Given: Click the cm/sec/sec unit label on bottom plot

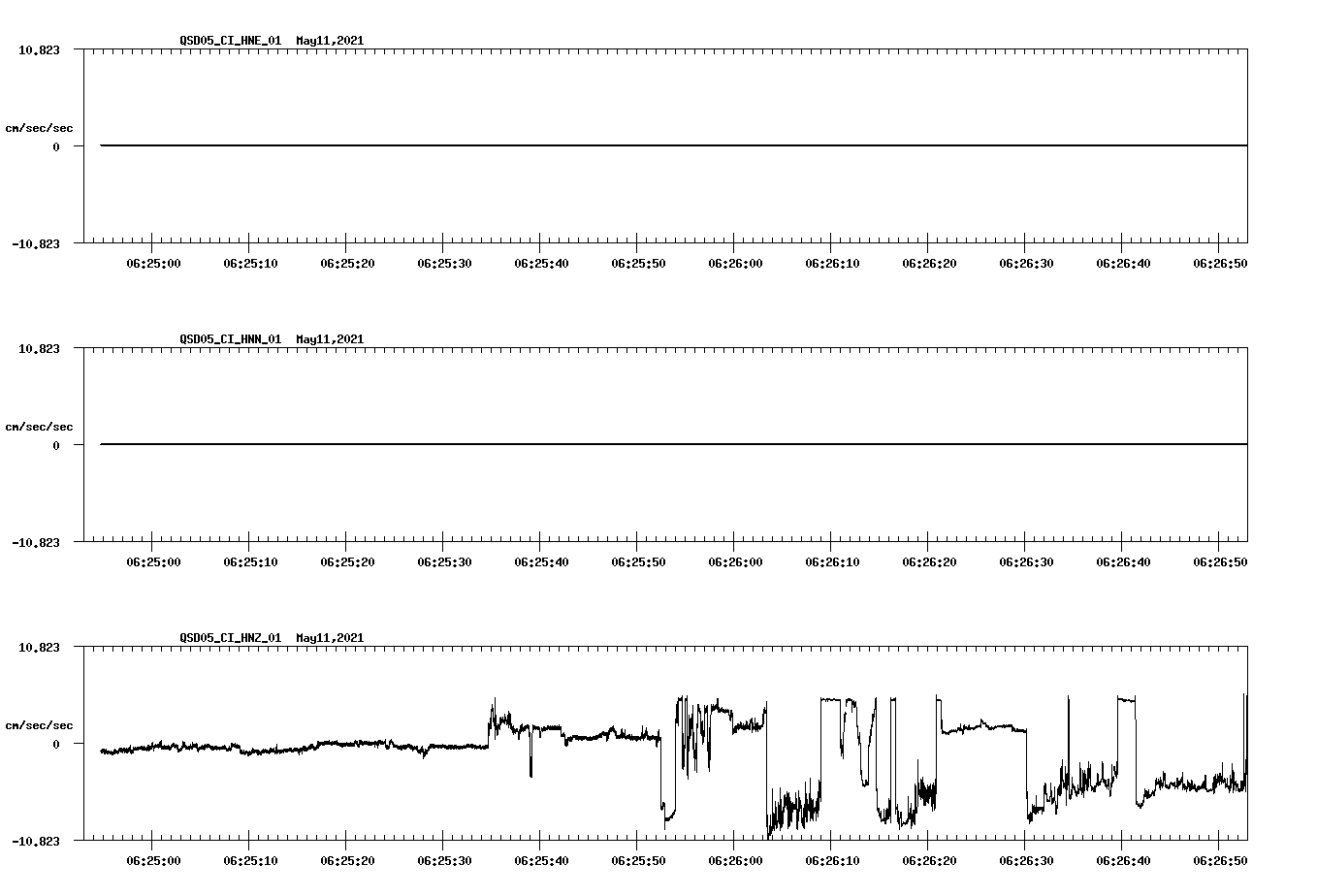Looking at the screenshot, I should (x=41, y=724).
